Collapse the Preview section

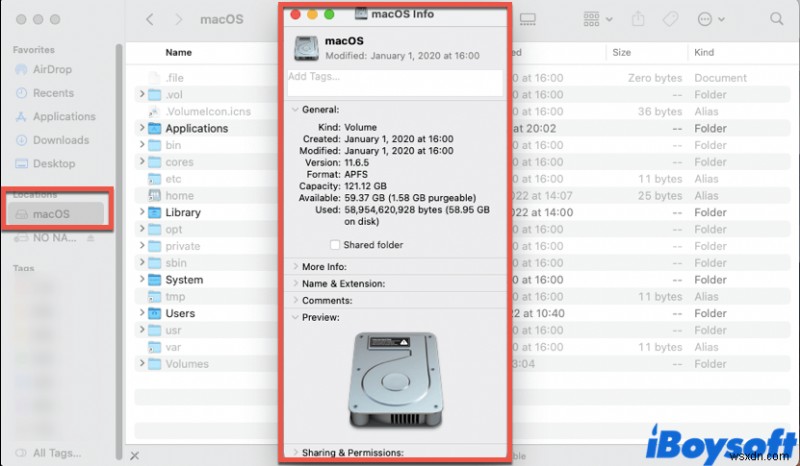(295, 317)
